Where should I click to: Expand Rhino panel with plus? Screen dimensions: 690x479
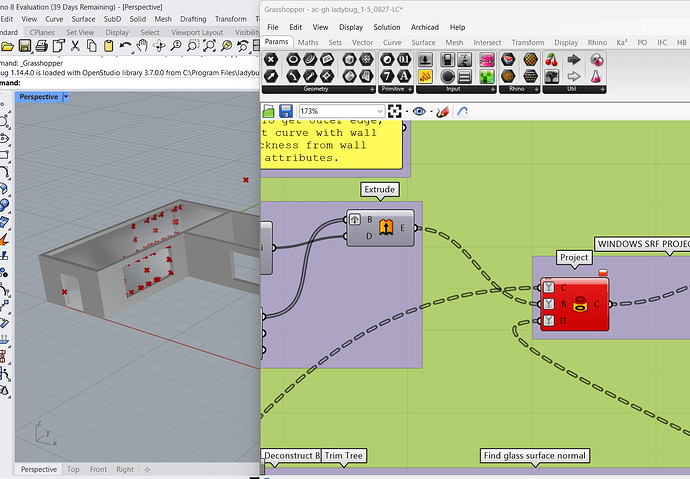pos(536,89)
